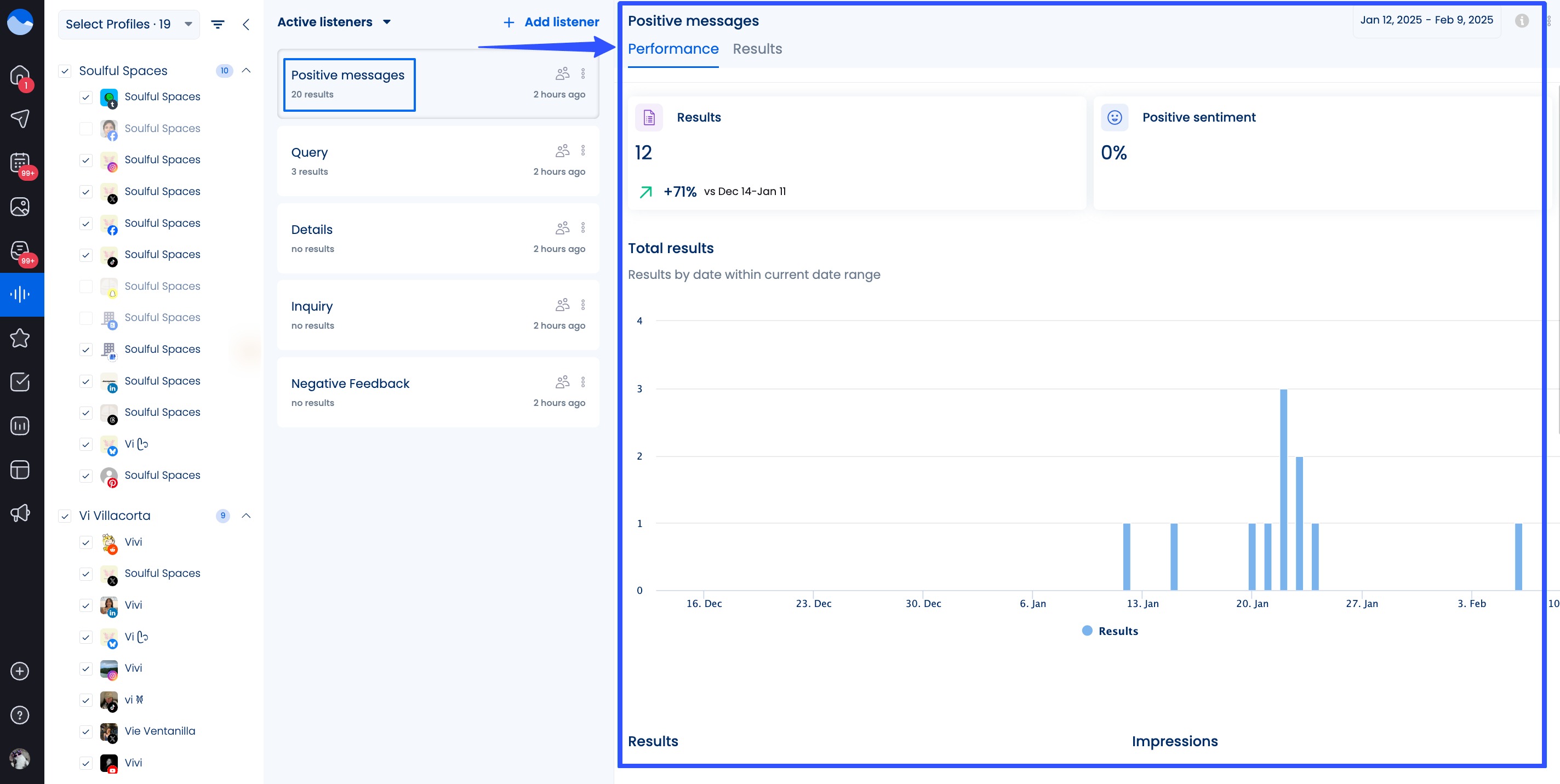
Task: Switch to the Results tab
Action: (x=757, y=49)
